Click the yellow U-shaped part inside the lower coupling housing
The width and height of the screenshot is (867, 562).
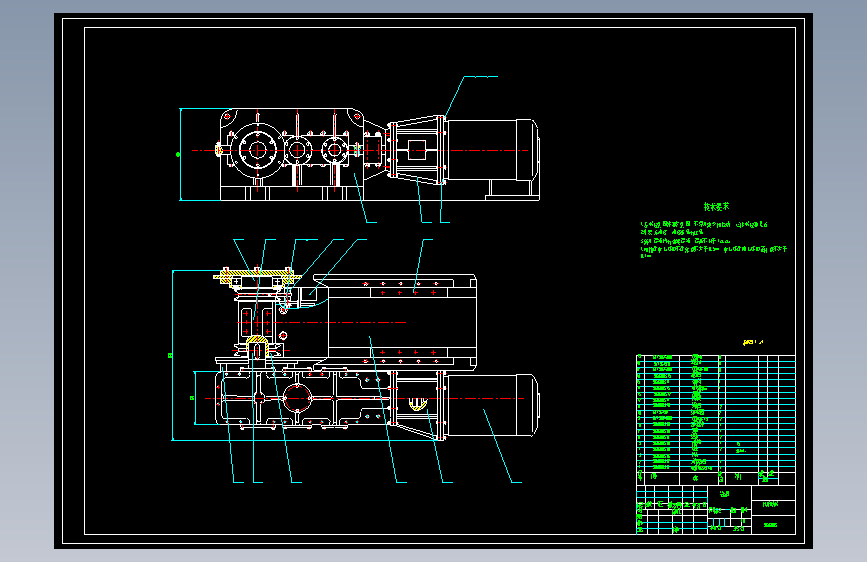click(x=417, y=404)
